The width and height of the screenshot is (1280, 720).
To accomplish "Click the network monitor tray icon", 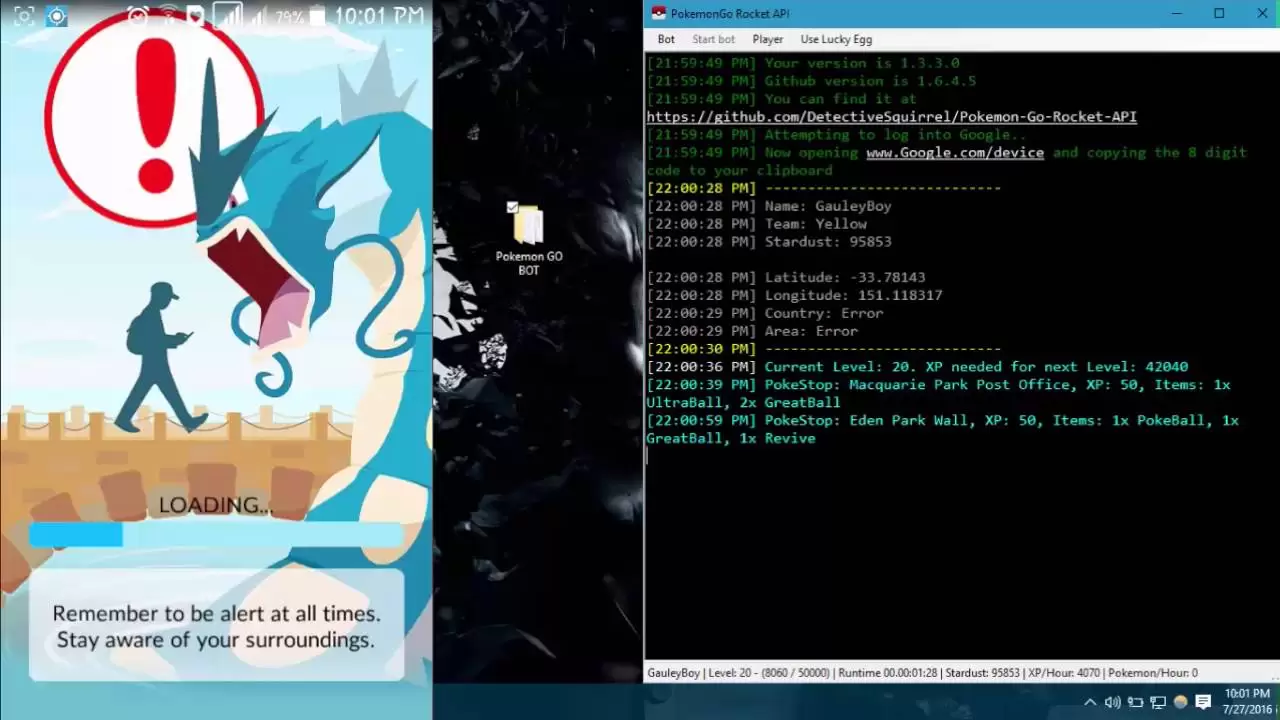I will (x=1158, y=702).
